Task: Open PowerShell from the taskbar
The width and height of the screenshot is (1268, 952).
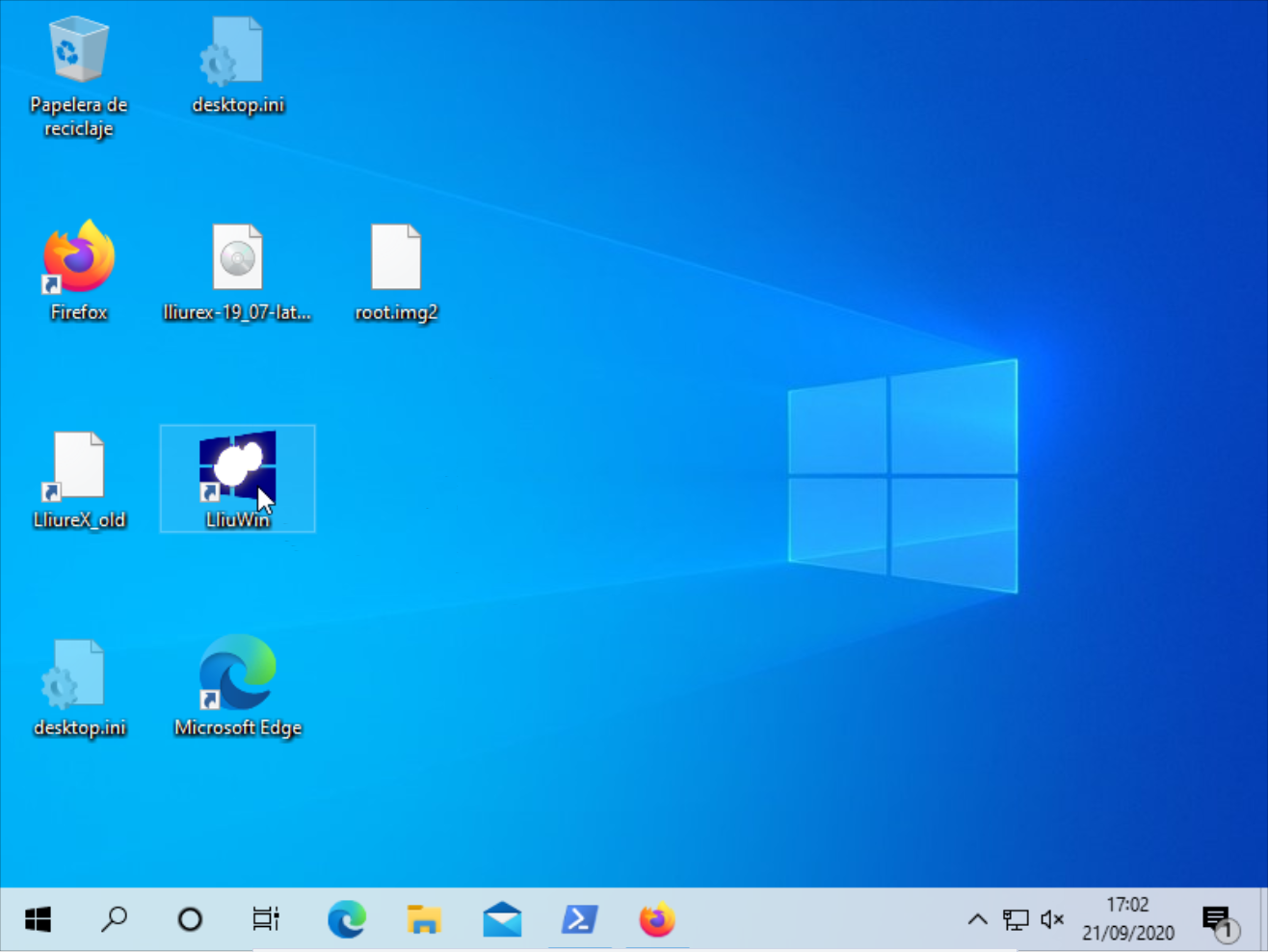Action: tap(580, 920)
